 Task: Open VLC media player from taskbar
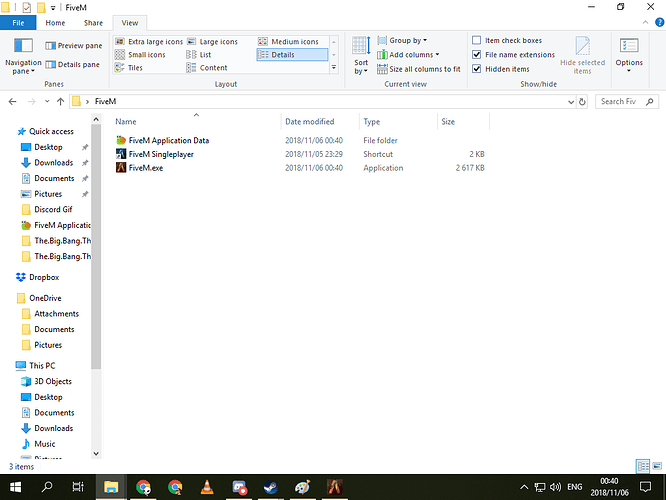coord(207,487)
